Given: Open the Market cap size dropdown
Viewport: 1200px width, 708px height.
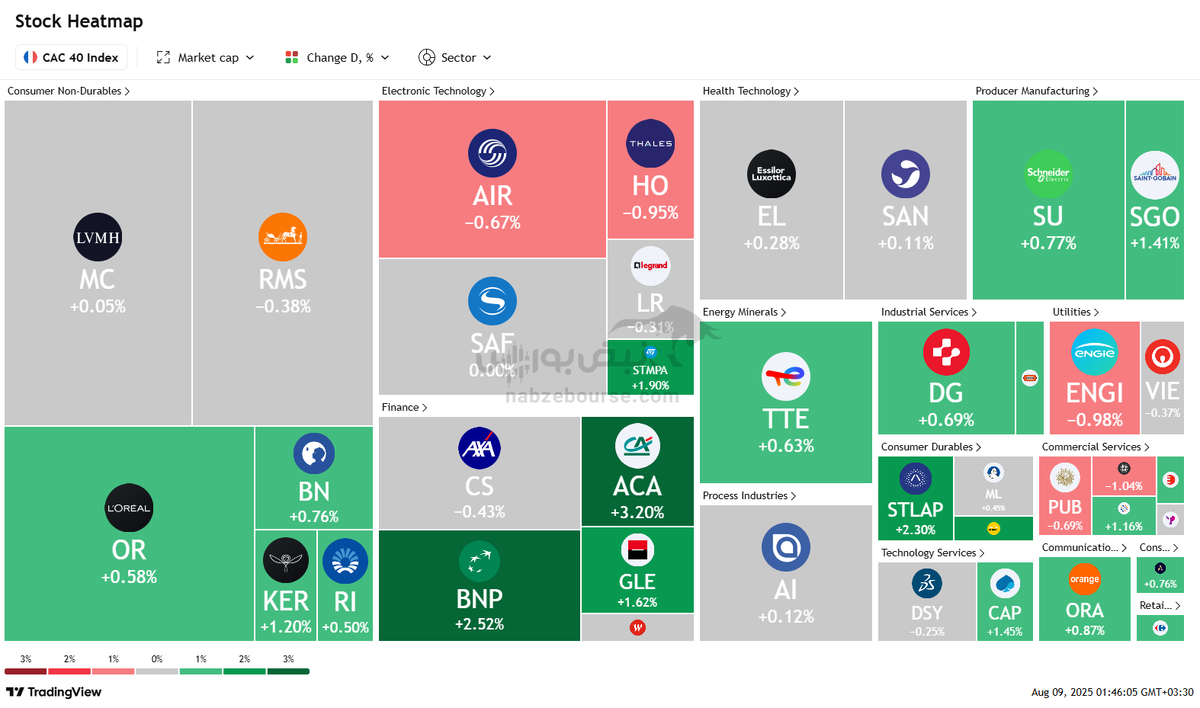Looking at the screenshot, I should 205,57.
